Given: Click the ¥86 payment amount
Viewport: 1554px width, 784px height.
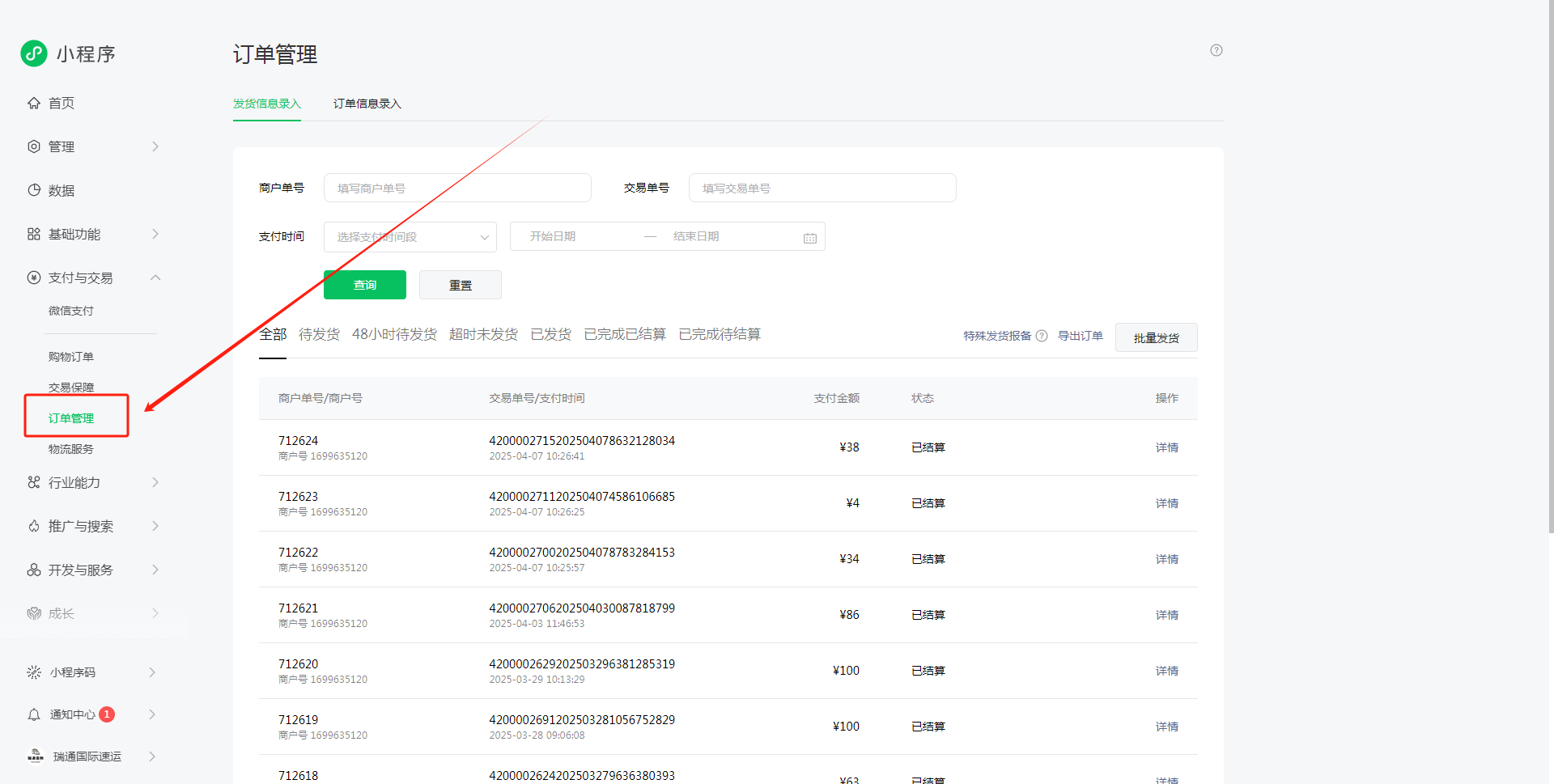Looking at the screenshot, I should pos(849,615).
